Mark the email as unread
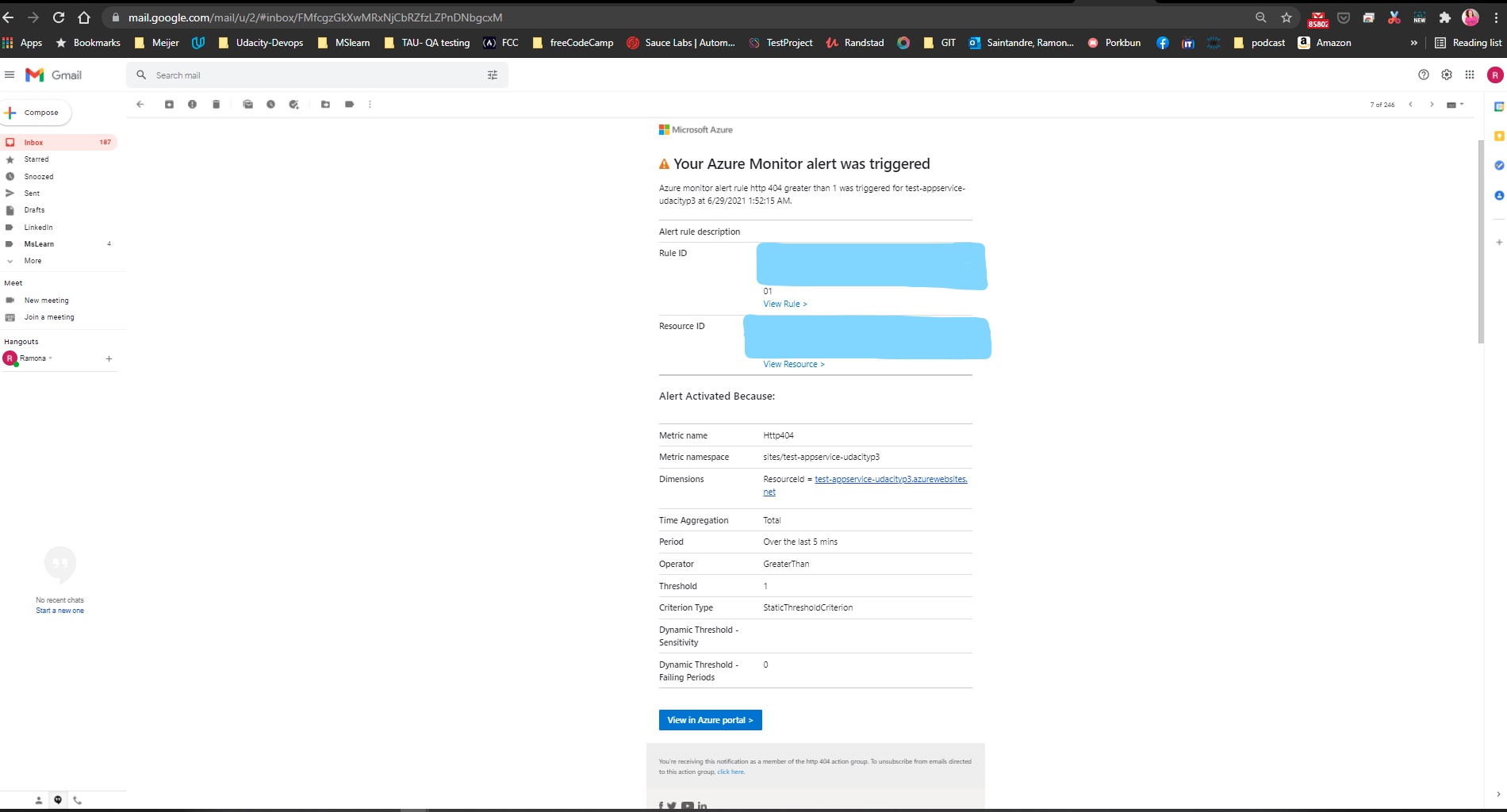 pos(247,105)
